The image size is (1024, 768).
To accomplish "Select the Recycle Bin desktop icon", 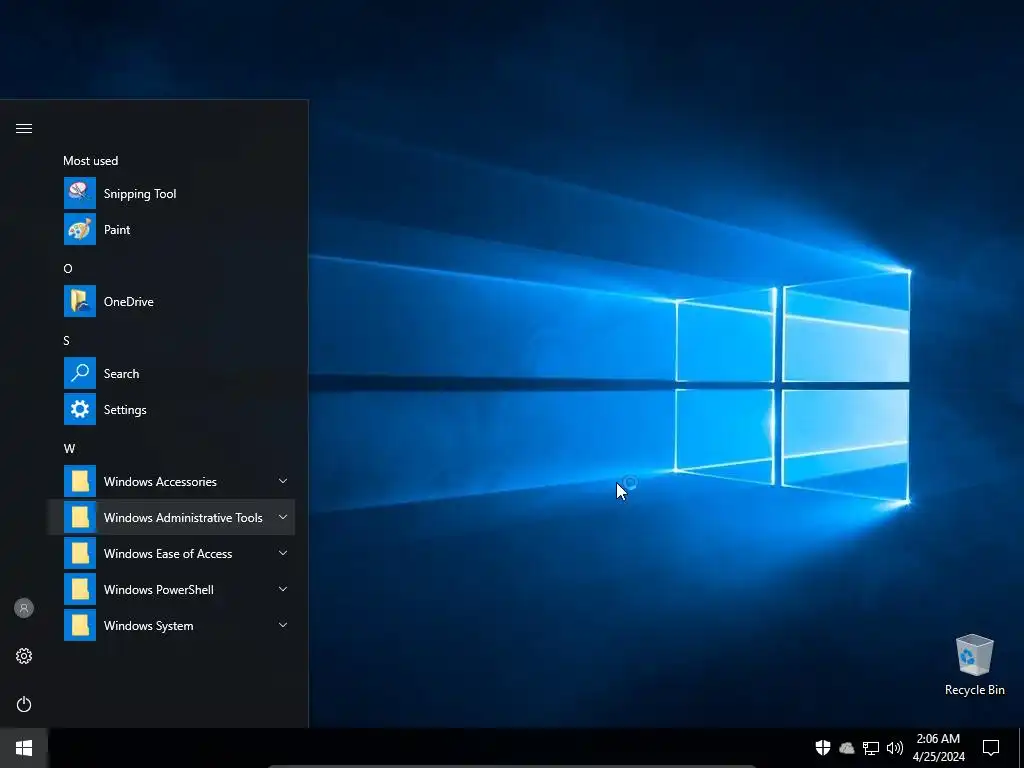I will click(x=974, y=655).
